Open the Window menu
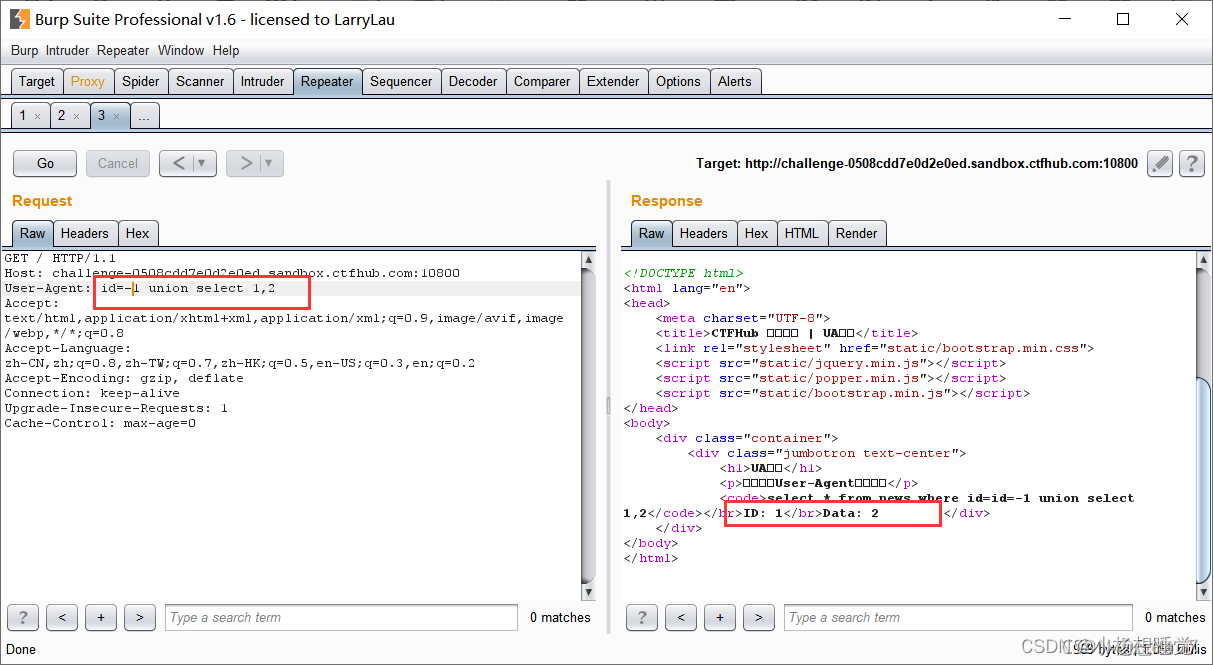Viewport: 1213px width, 665px height. click(x=181, y=50)
